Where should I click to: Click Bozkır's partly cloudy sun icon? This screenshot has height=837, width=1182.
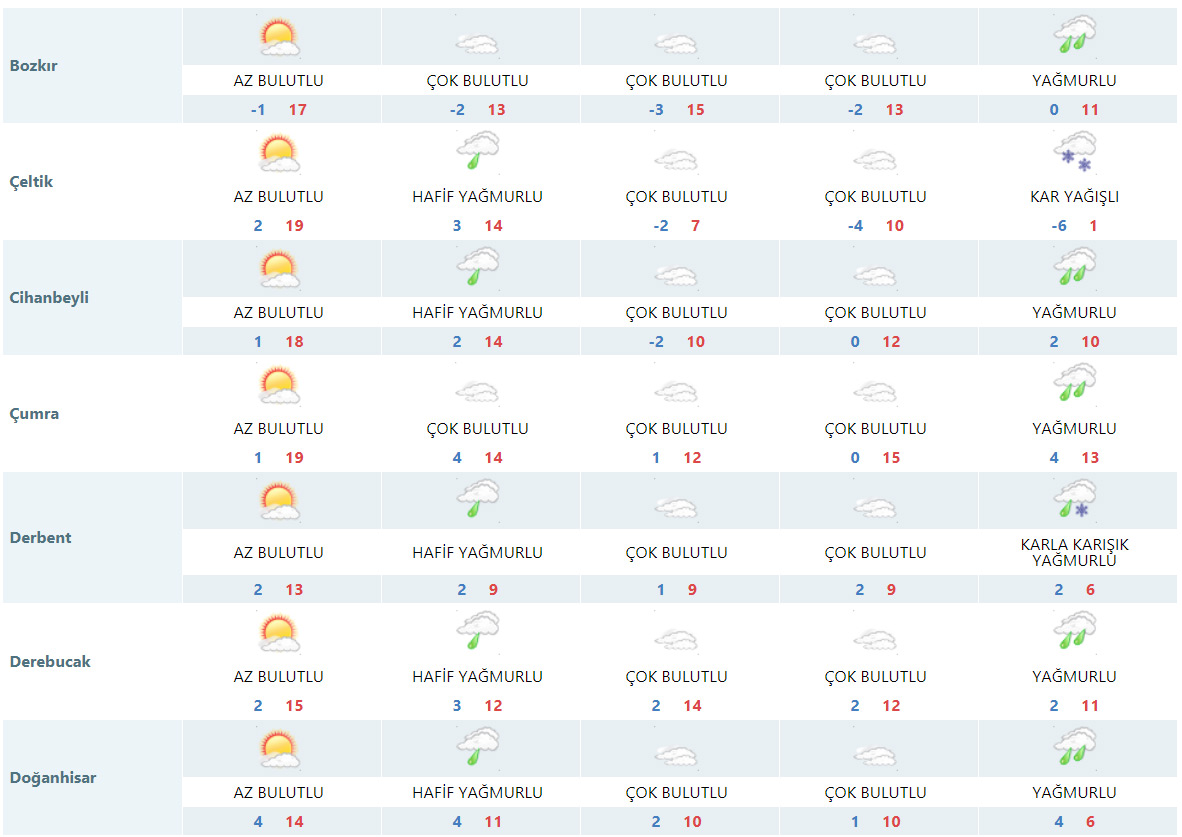279,37
